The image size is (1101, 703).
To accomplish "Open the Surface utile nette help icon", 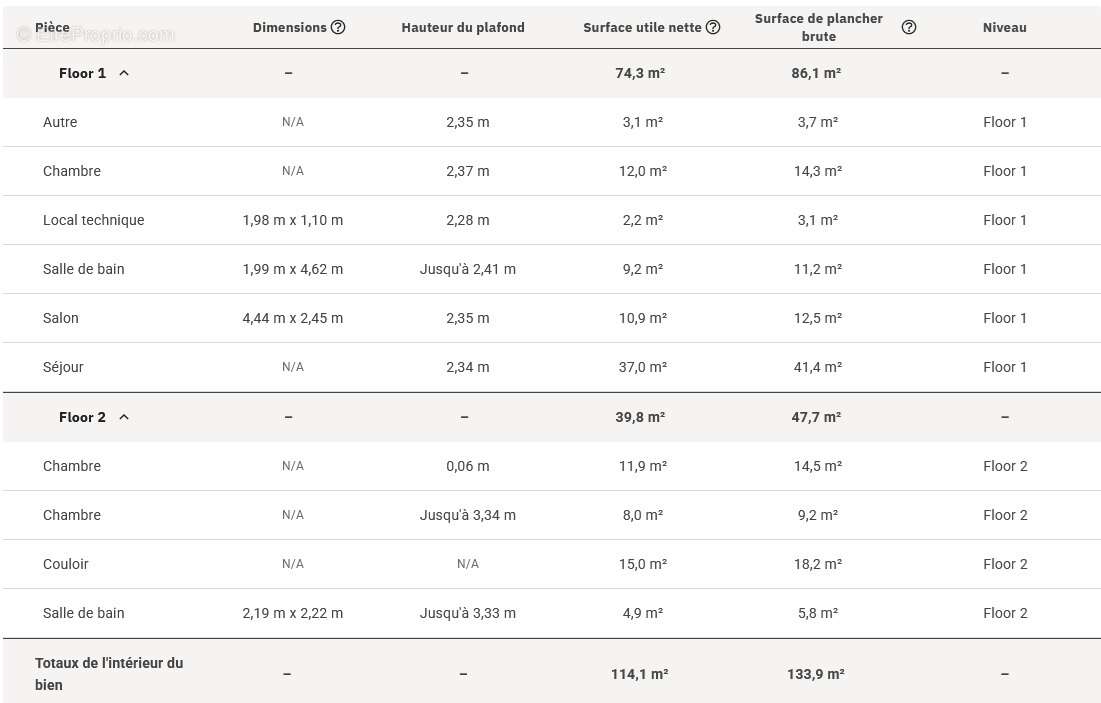I will (713, 27).
